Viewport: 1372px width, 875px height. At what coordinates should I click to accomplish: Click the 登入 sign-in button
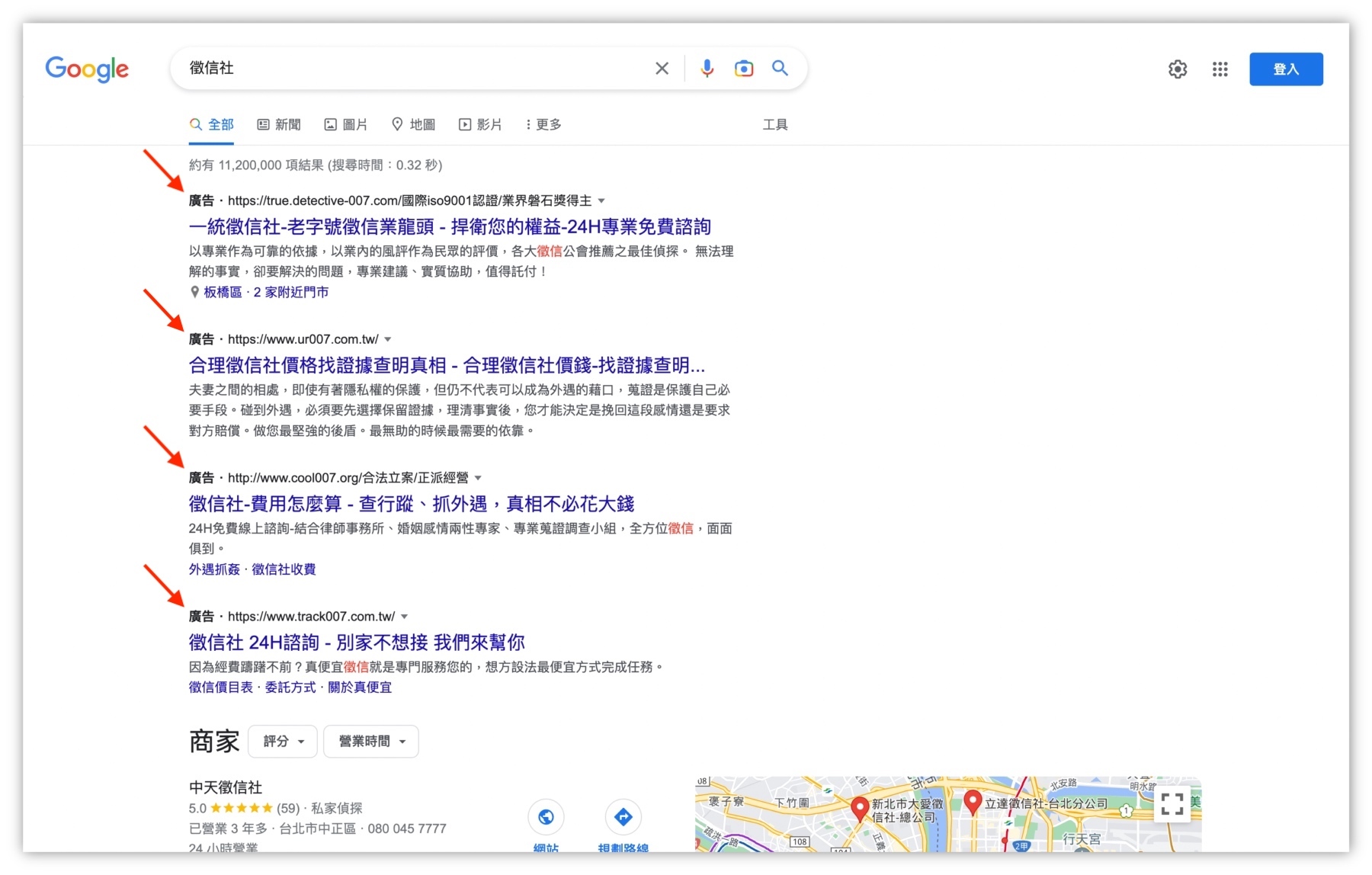tap(1286, 68)
